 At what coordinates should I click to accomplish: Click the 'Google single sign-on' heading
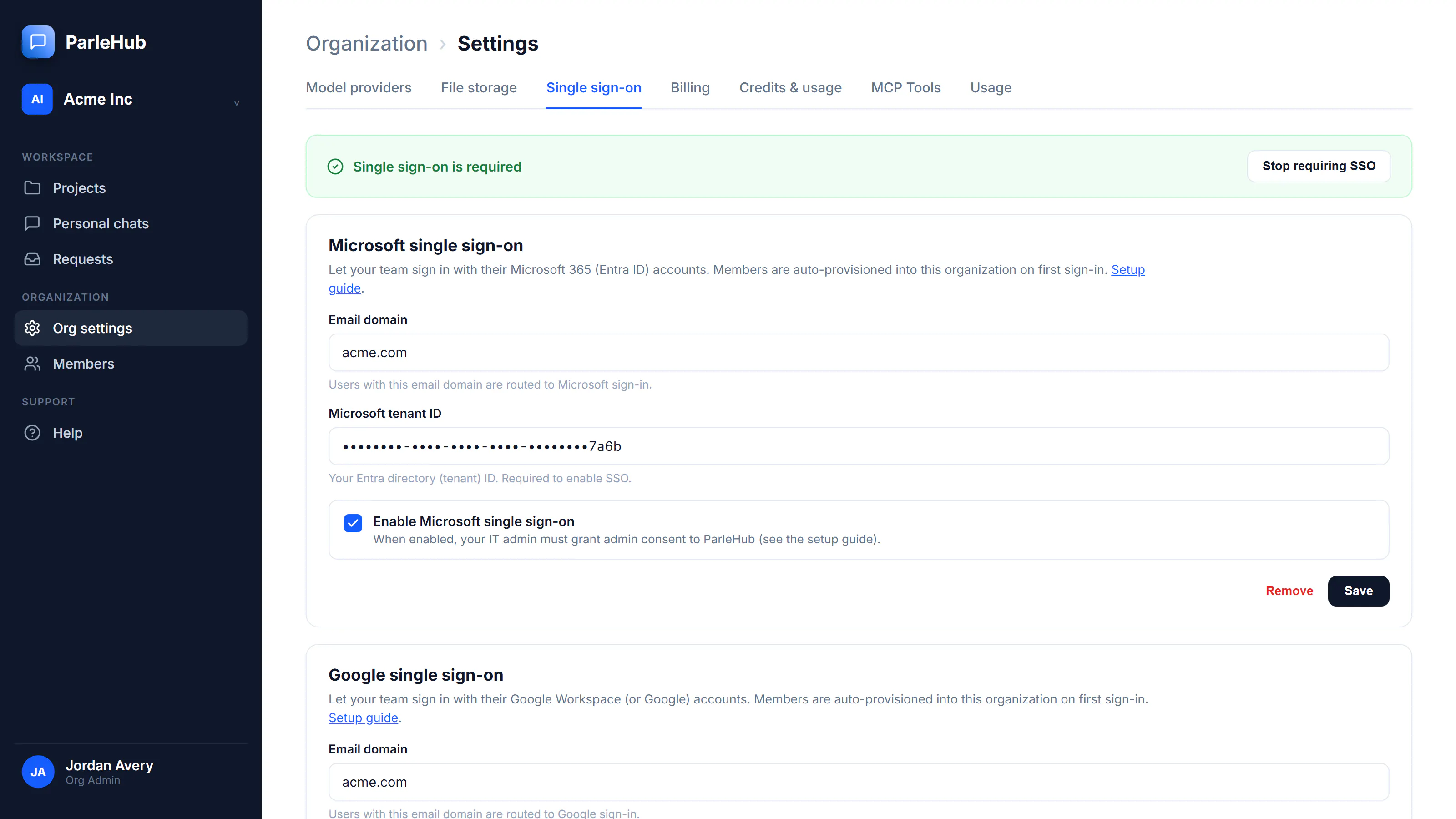pyautogui.click(x=415, y=675)
